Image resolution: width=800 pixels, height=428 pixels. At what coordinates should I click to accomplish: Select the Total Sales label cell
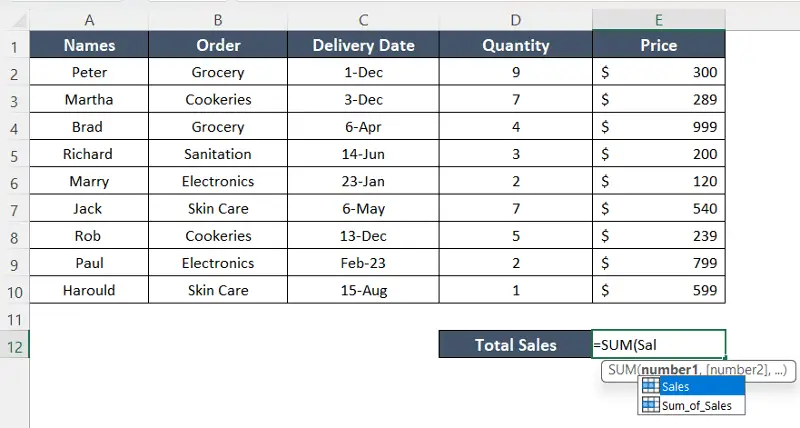pyautogui.click(x=515, y=345)
